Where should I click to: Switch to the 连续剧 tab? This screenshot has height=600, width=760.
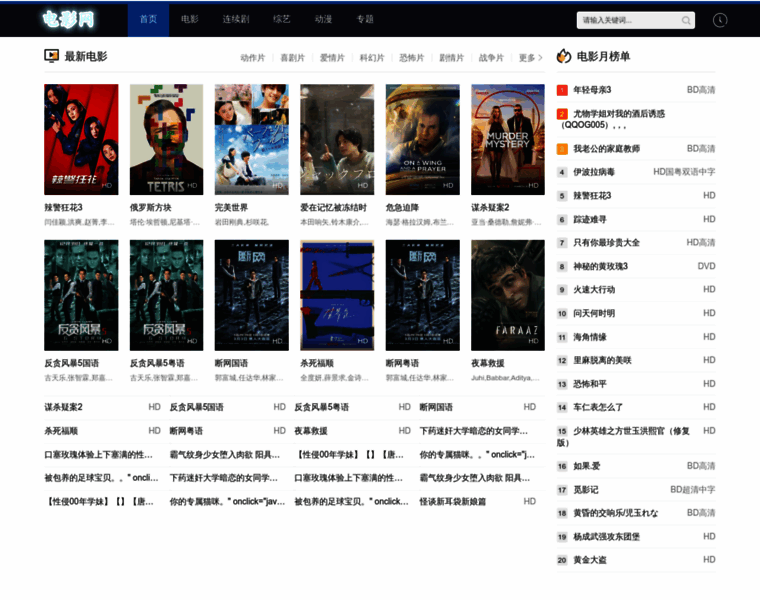236,19
